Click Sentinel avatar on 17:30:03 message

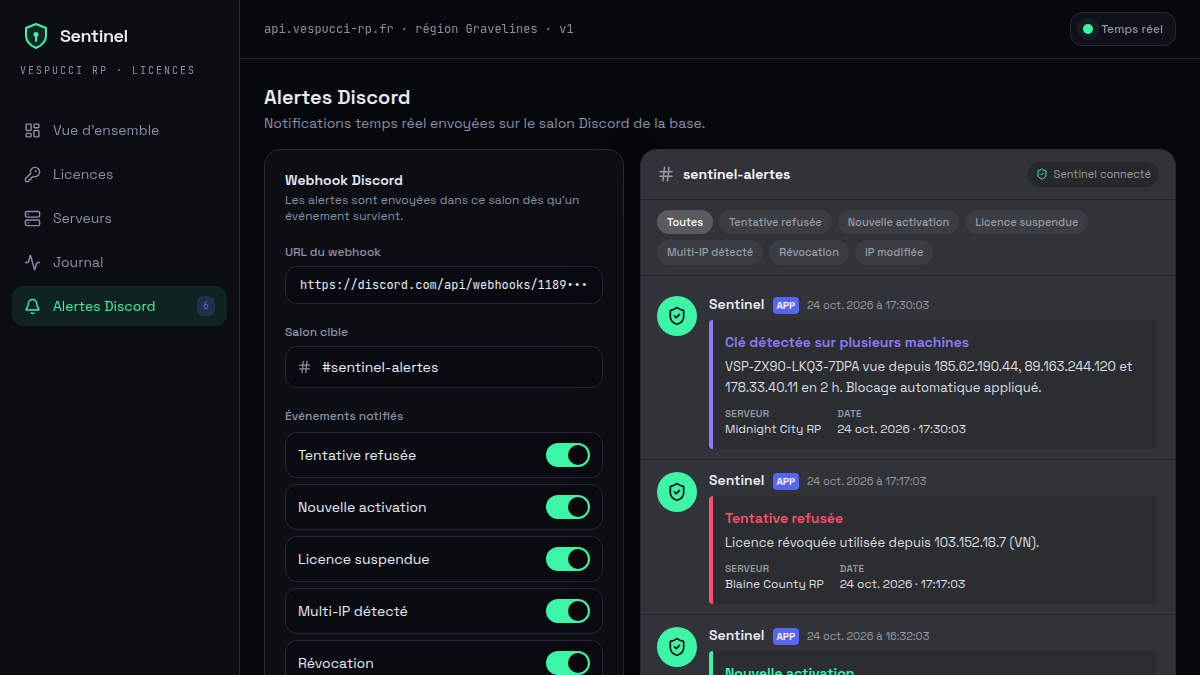click(677, 316)
